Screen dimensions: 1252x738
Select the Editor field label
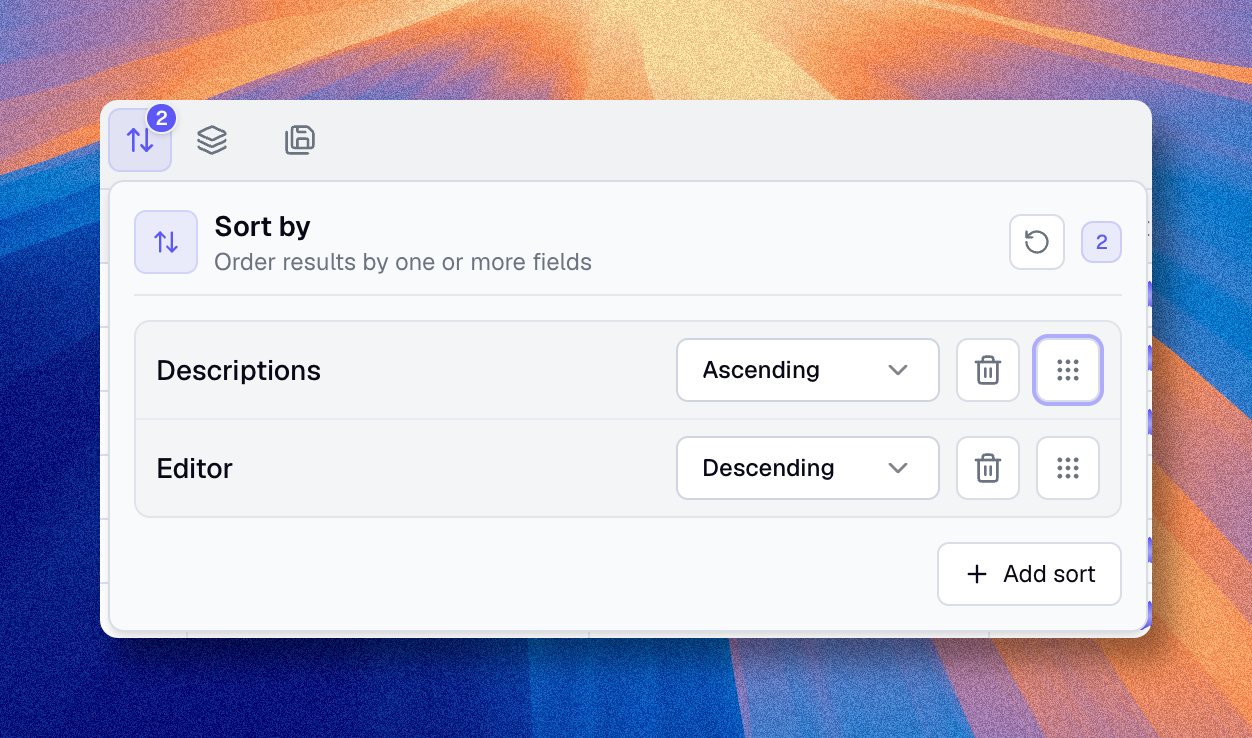tap(195, 468)
